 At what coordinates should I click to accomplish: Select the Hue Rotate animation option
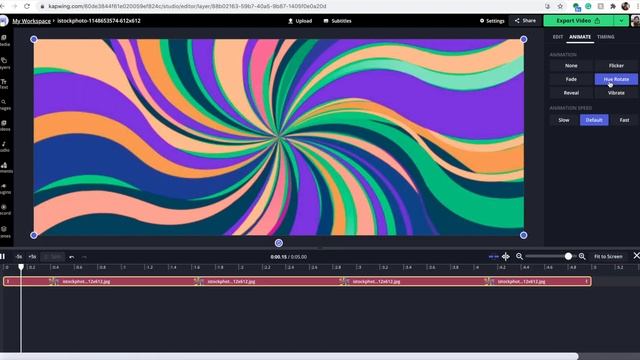[x=616, y=79]
